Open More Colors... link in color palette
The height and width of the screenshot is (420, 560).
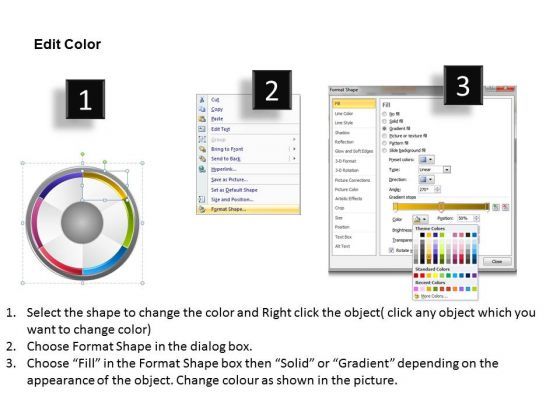pos(431,296)
